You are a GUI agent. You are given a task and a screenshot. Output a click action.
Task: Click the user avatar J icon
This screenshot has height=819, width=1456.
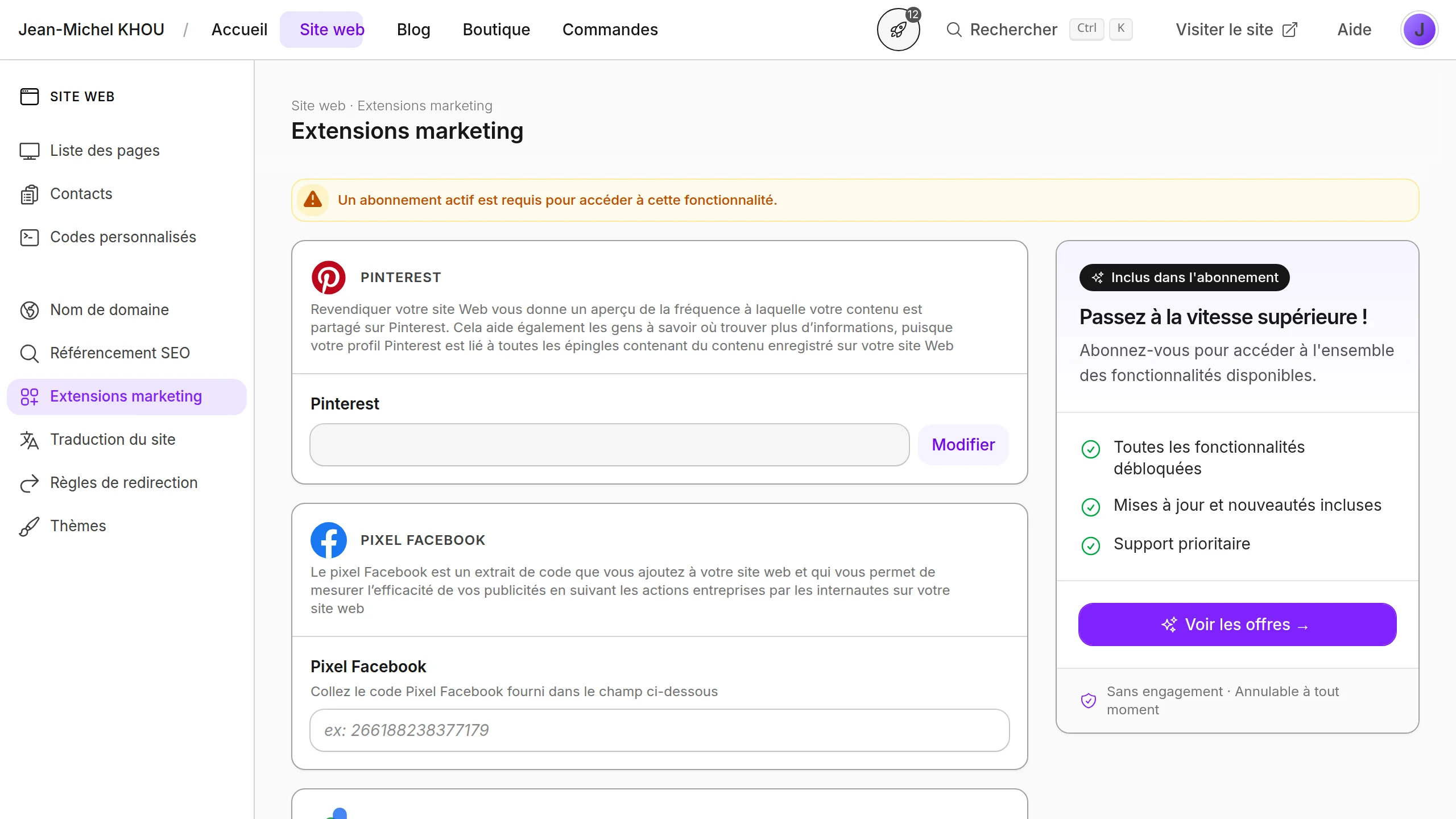point(1419,30)
